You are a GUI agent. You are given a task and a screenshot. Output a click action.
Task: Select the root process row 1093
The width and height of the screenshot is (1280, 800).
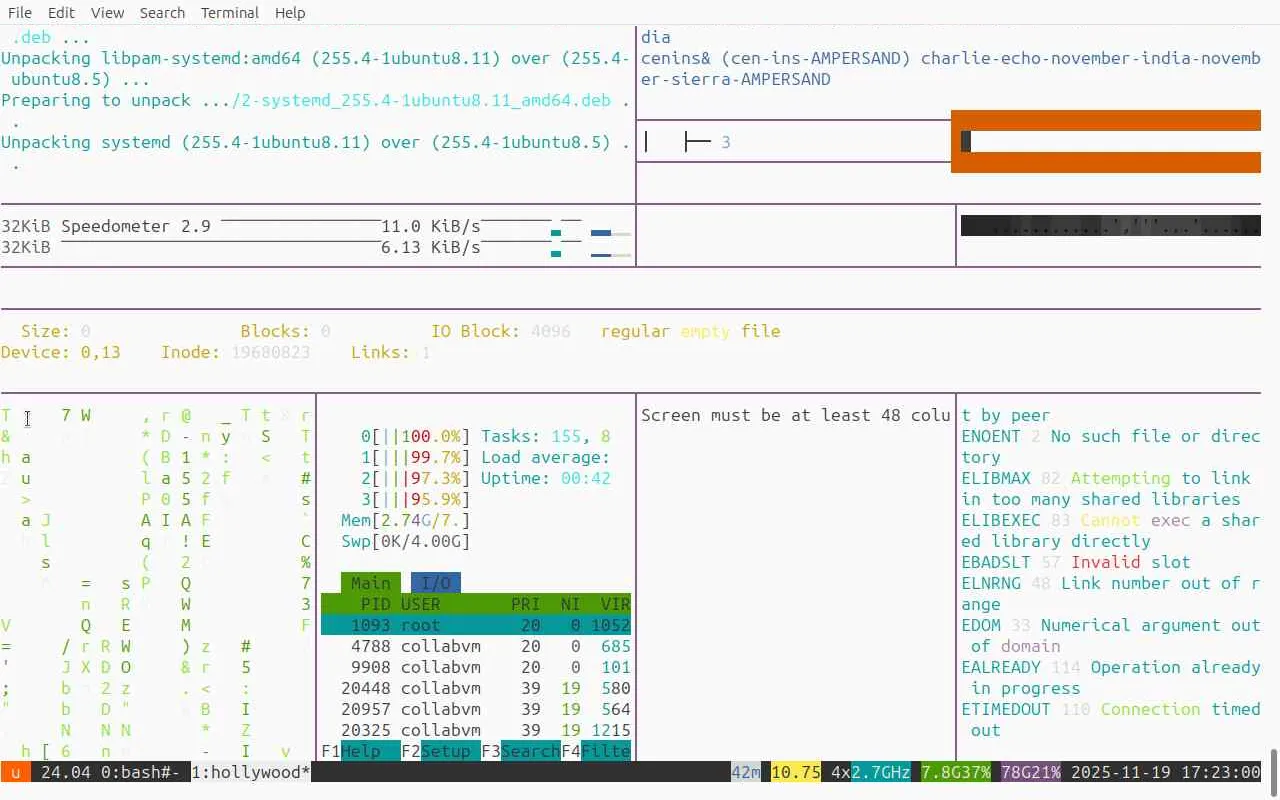476,625
